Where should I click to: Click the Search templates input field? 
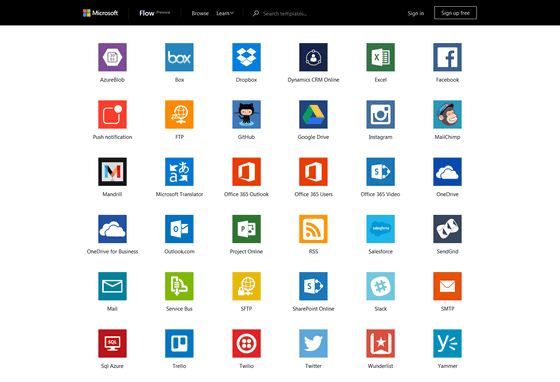click(x=284, y=14)
